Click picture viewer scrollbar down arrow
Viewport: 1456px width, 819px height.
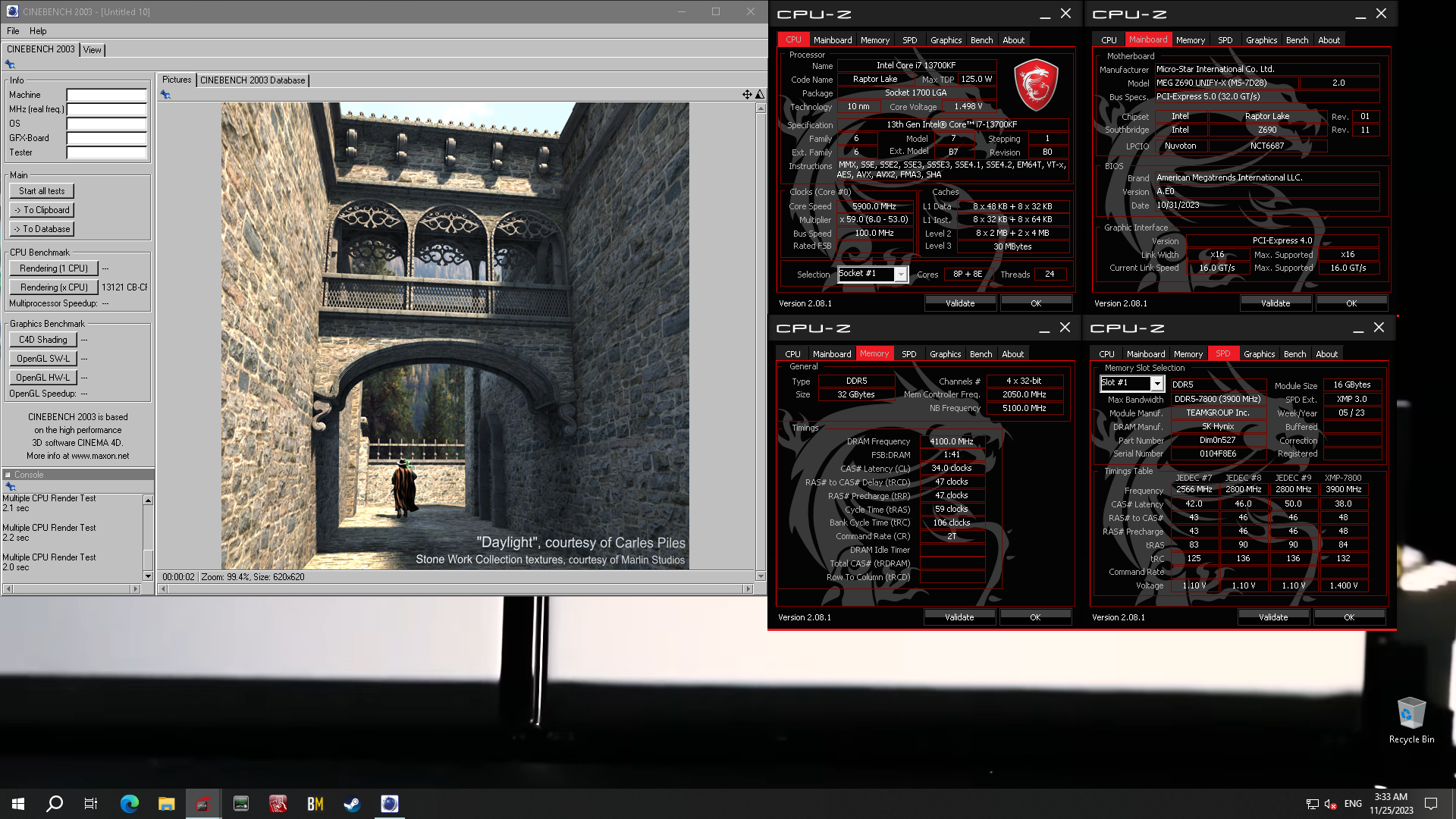tap(761, 576)
